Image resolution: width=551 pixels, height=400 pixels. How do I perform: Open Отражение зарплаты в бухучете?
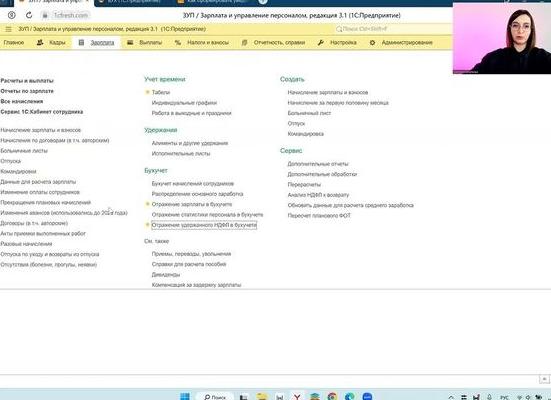[192, 204]
